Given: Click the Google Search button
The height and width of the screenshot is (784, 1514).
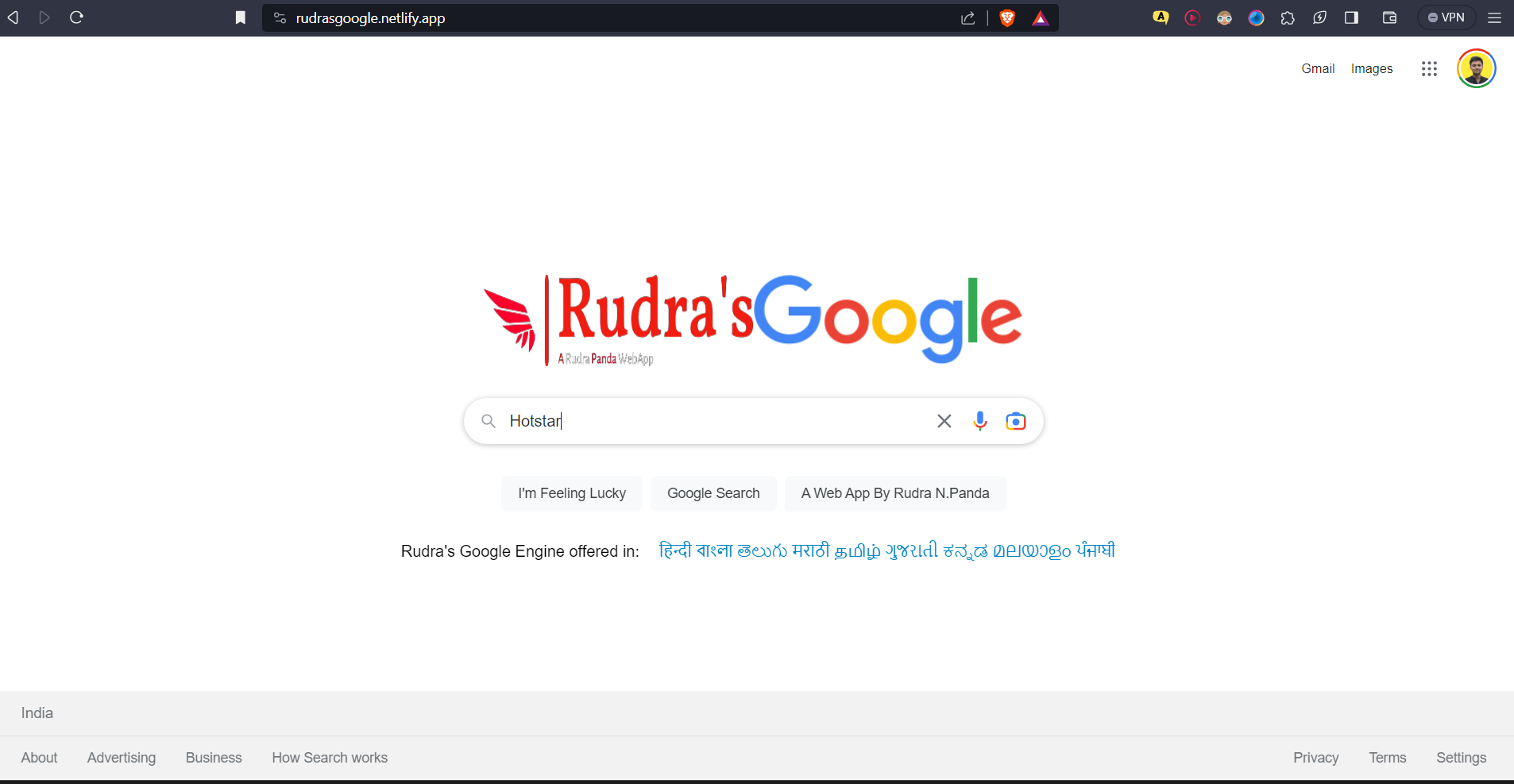Looking at the screenshot, I should point(713,493).
